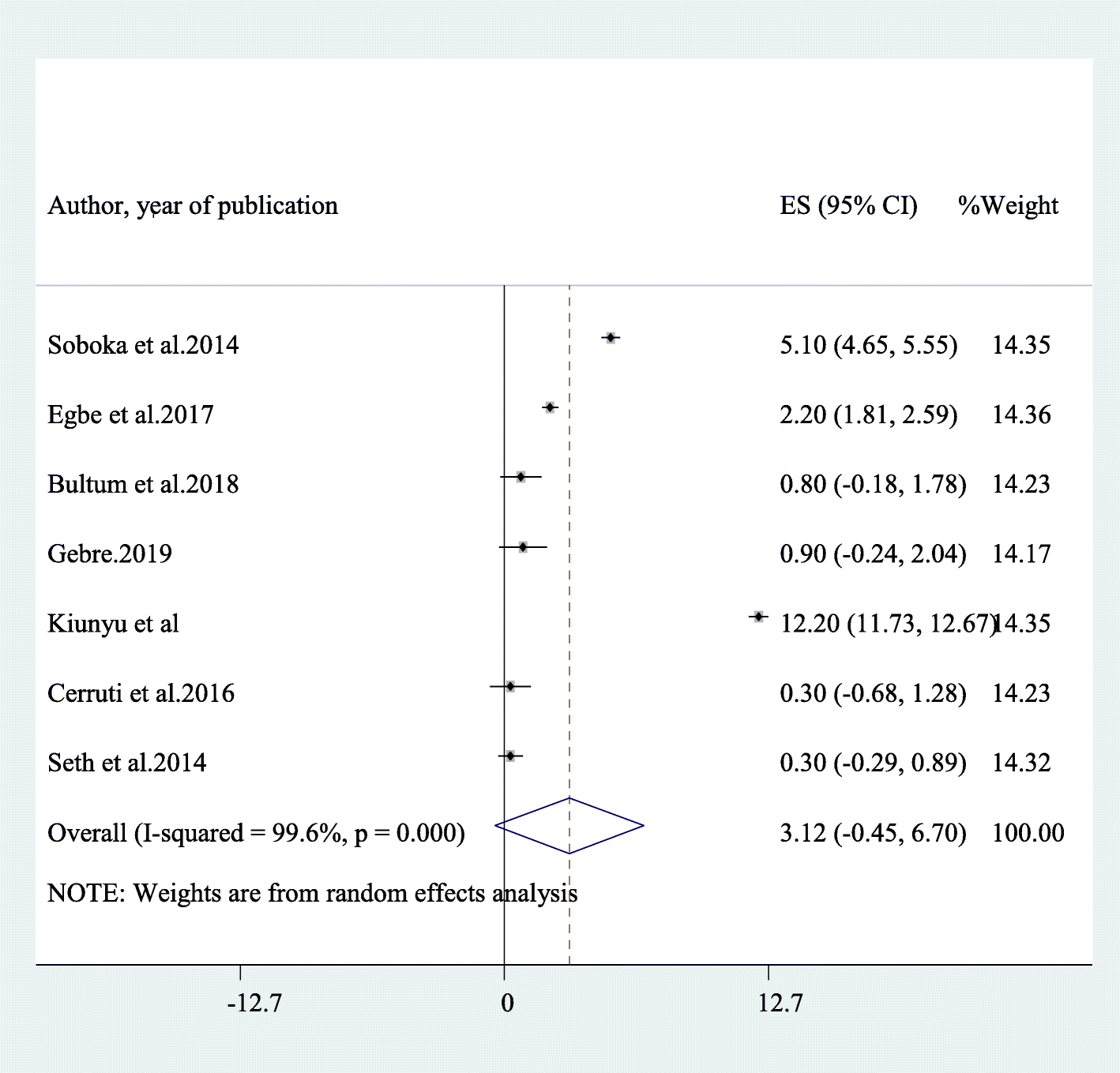Select the Egbe et al.2017 point estimate marker
The height and width of the screenshot is (1073, 1120).
pyautogui.click(x=550, y=407)
